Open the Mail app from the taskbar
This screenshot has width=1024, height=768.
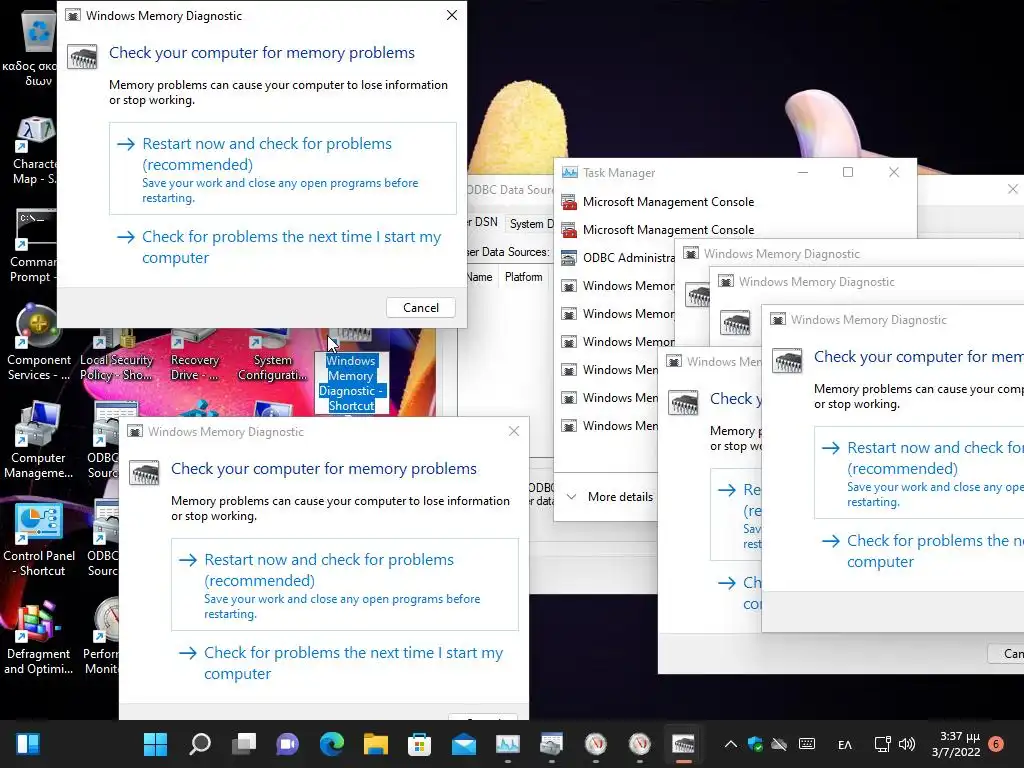pyautogui.click(x=464, y=744)
